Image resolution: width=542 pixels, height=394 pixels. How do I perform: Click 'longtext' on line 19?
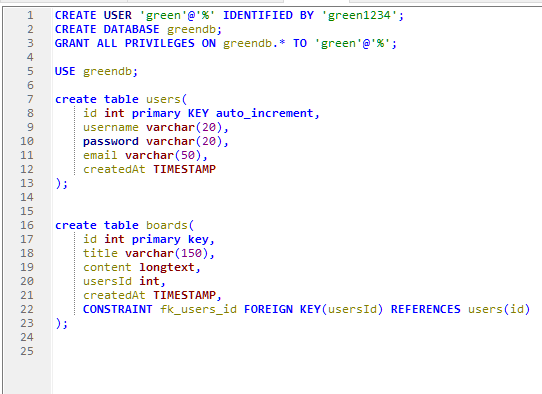[167, 267]
